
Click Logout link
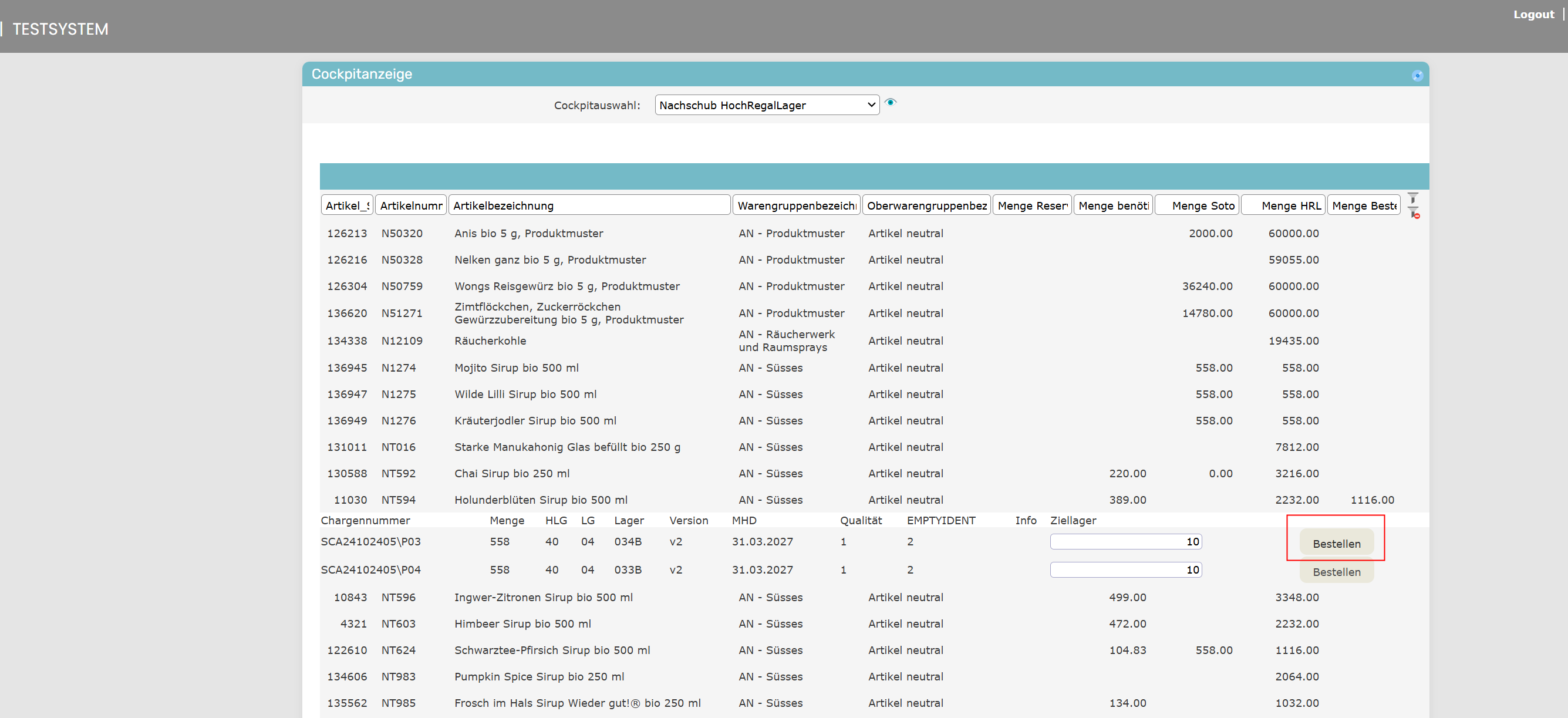[x=1533, y=15]
